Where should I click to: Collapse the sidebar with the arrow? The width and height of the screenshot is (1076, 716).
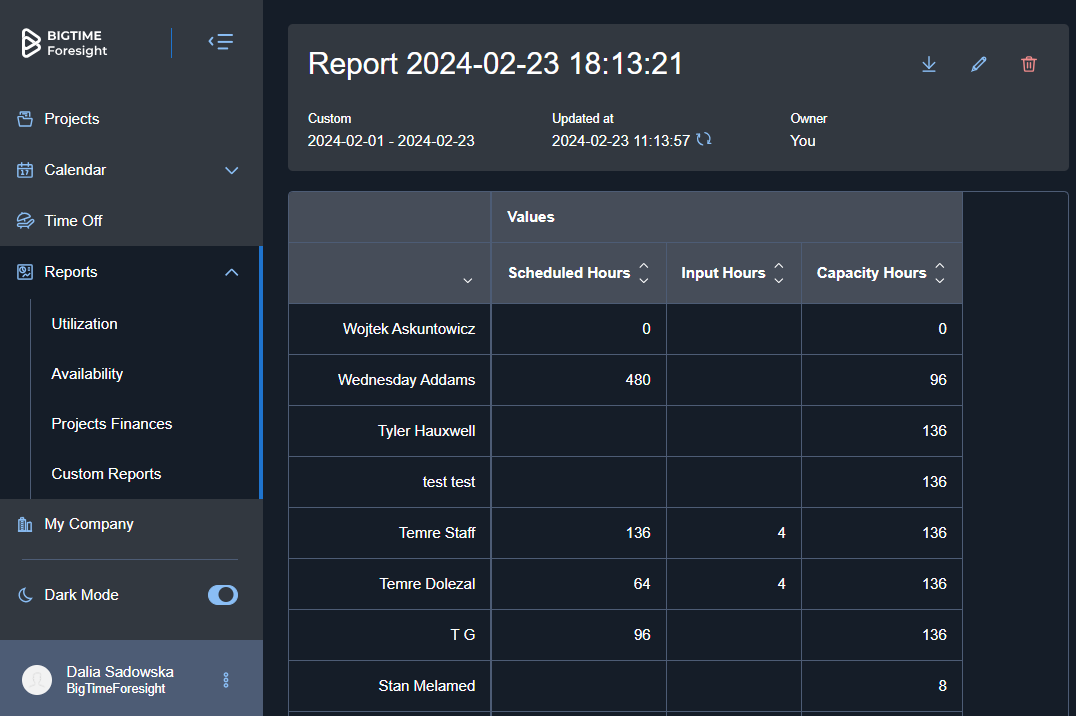tap(221, 42)
